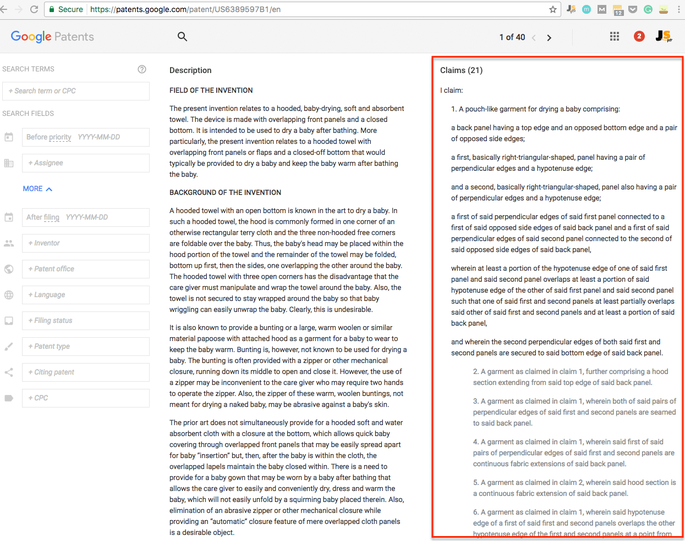Reload the page

34,9
